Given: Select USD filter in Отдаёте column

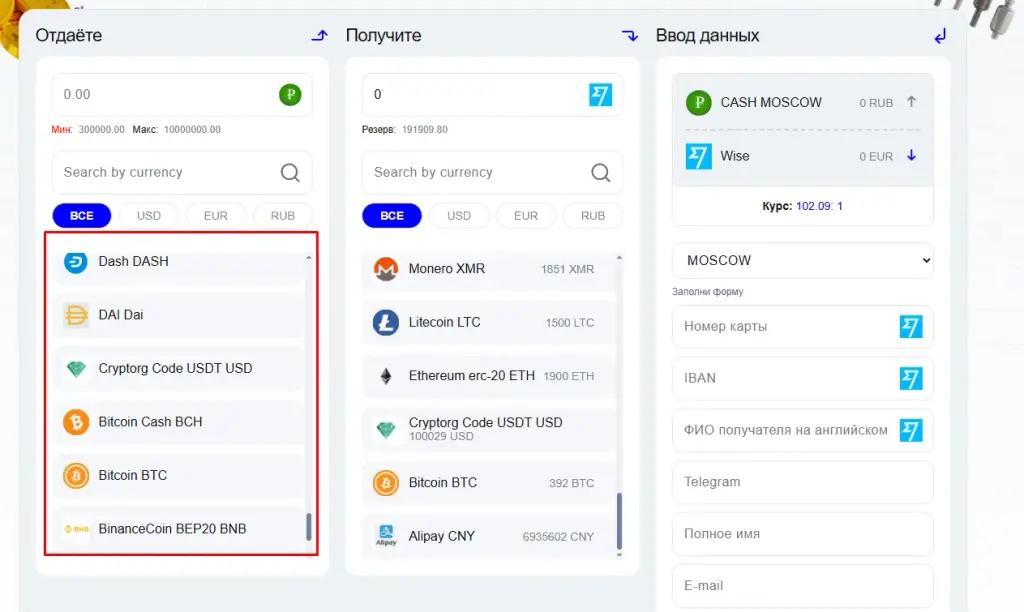Looking at the screenshot, I should tap(149, 216).
